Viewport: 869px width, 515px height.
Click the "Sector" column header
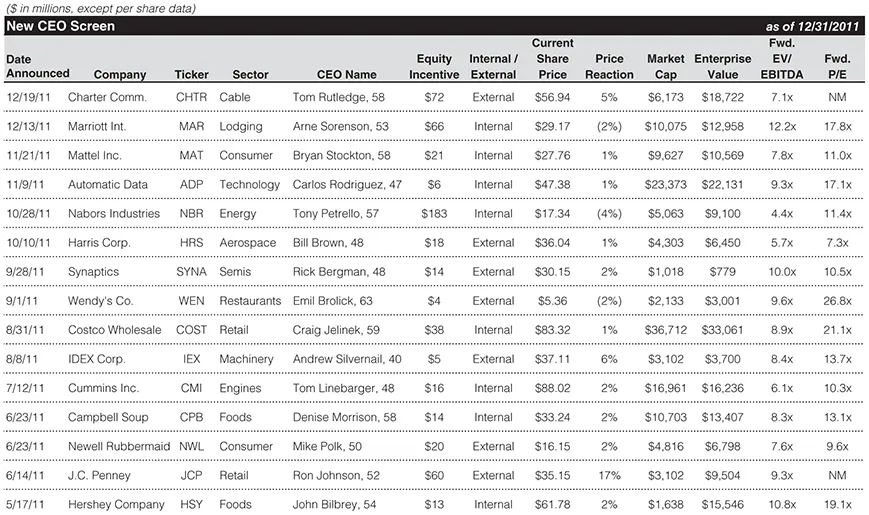click(250, 75)
